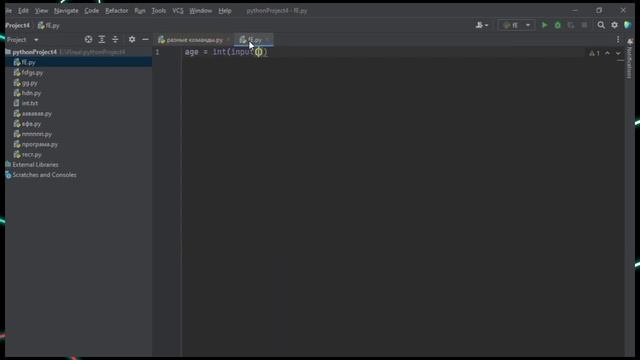
Task: Click the warning count indicator
Action: [594, 53]
